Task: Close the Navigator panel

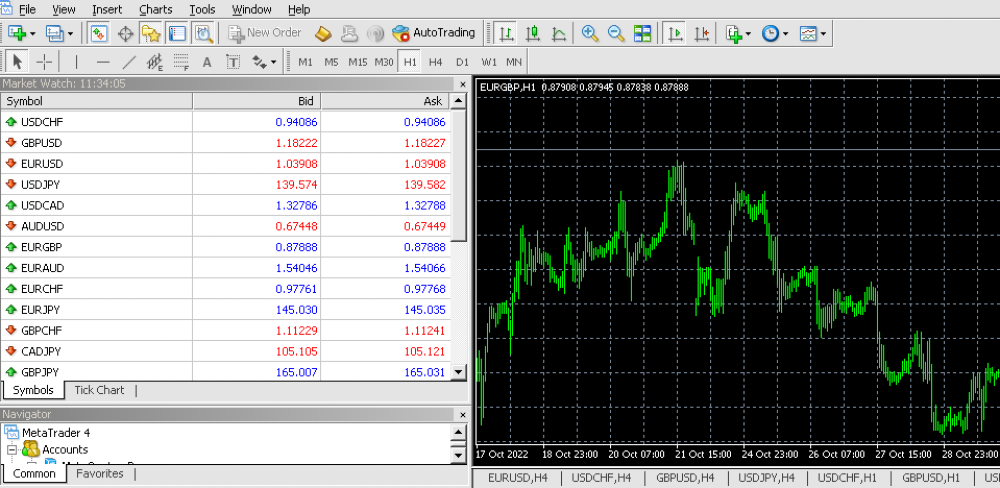Action: point(464,415)
